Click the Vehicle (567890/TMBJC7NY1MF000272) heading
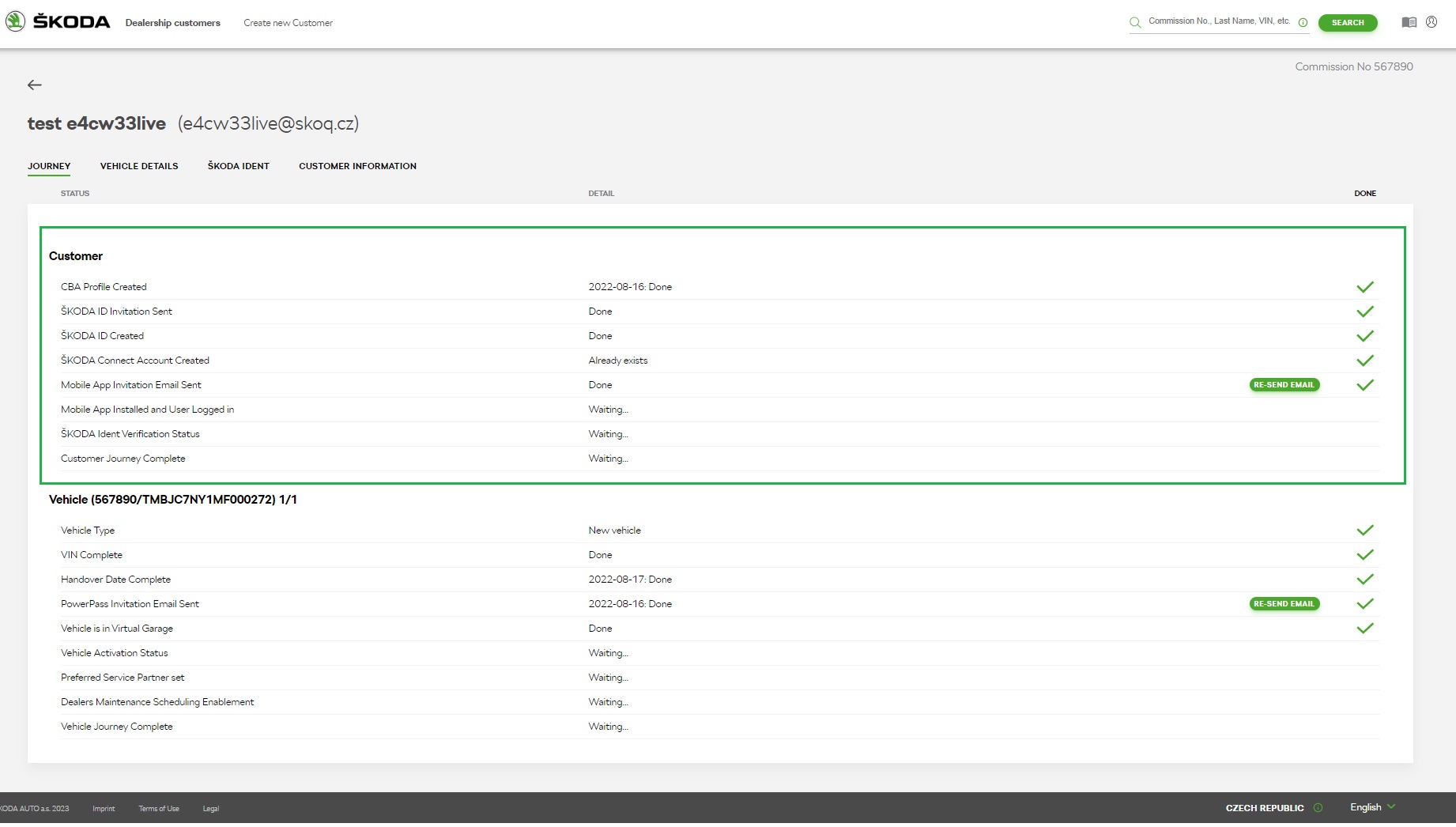The width and height of the screenshot is (1456, 827). (x=173, y=500)
